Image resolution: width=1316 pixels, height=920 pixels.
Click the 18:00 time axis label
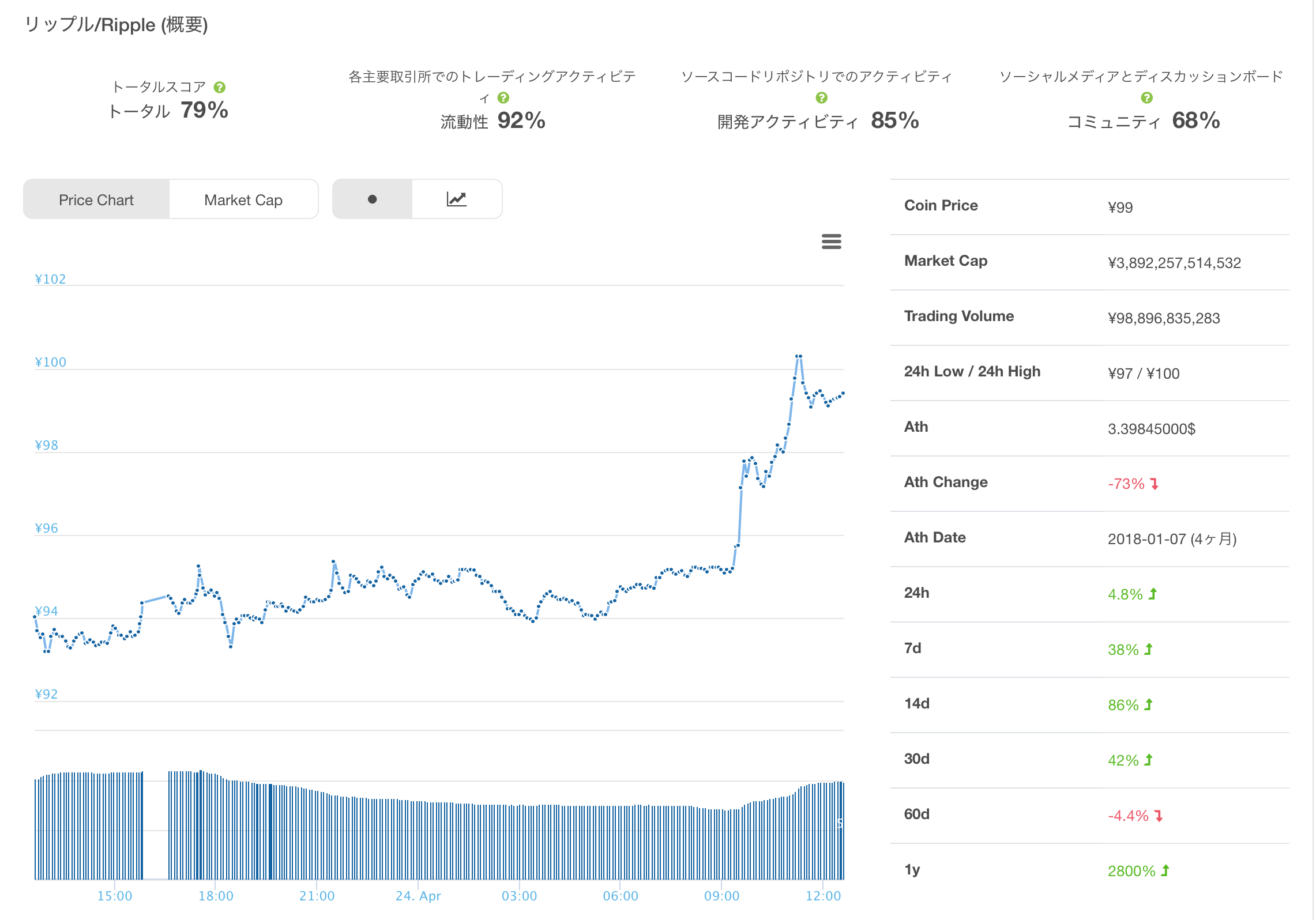(x=216, y=896)
